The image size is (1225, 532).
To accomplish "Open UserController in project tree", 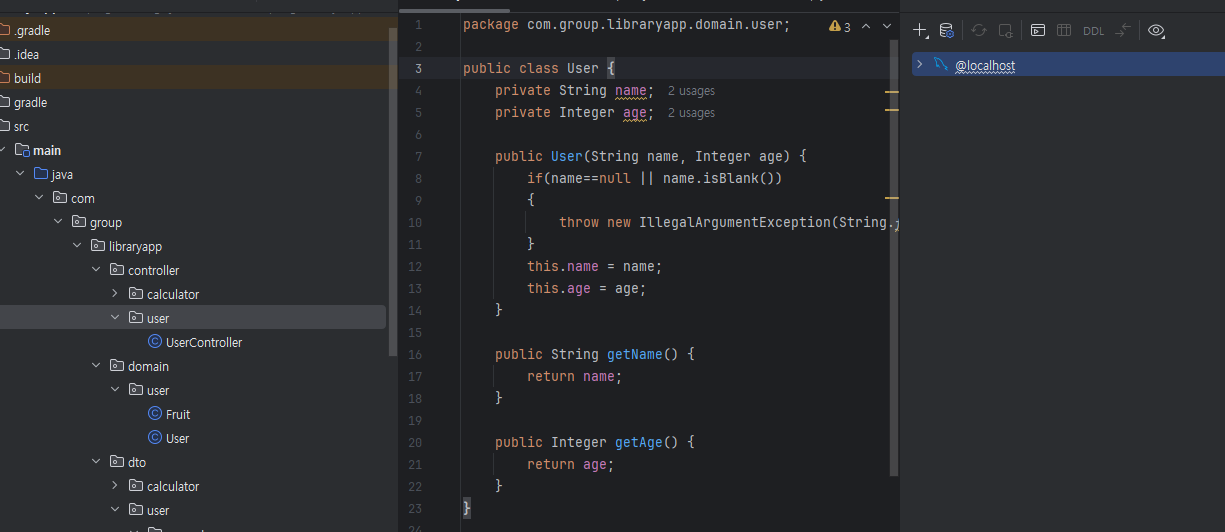I will [204, 342].
